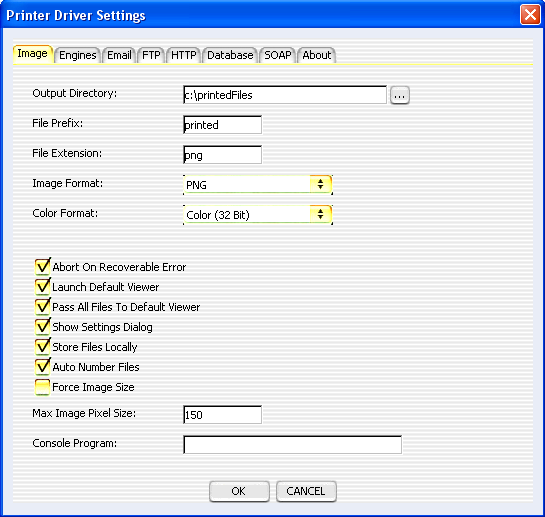This screenshot has height=517, width=545.
Task: Click the OK button
Action: [x=239, y=491]
